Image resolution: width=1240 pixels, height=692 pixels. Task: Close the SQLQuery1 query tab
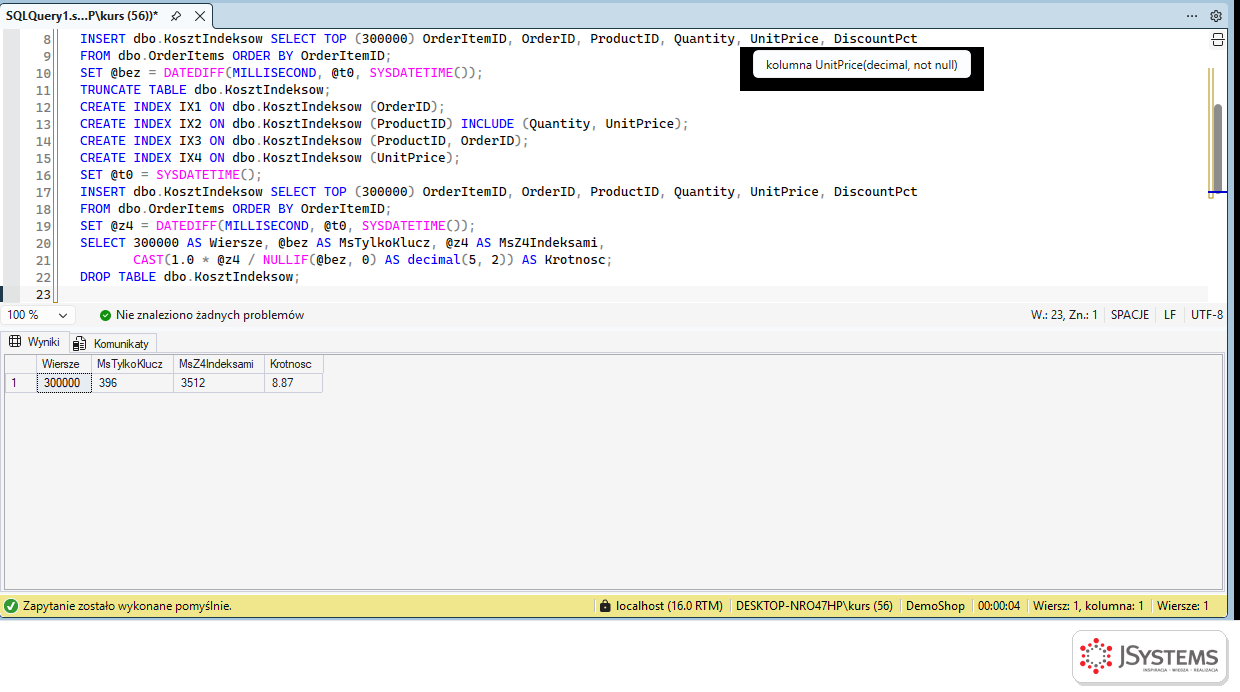(x=200, y=16)
